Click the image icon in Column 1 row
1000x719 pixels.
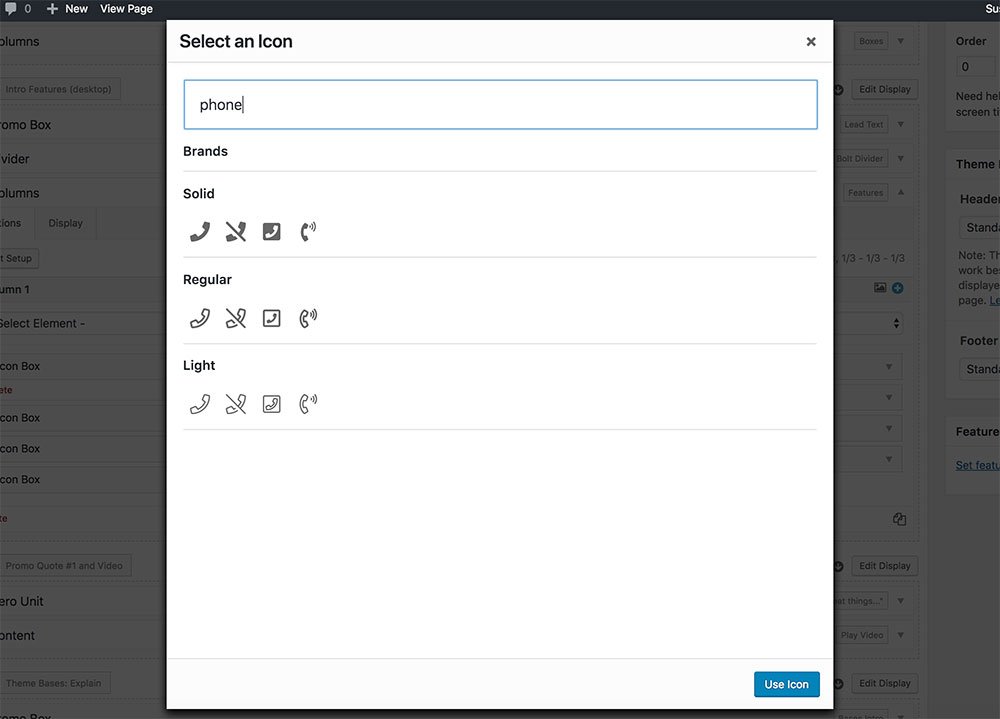tap(880, 288)
